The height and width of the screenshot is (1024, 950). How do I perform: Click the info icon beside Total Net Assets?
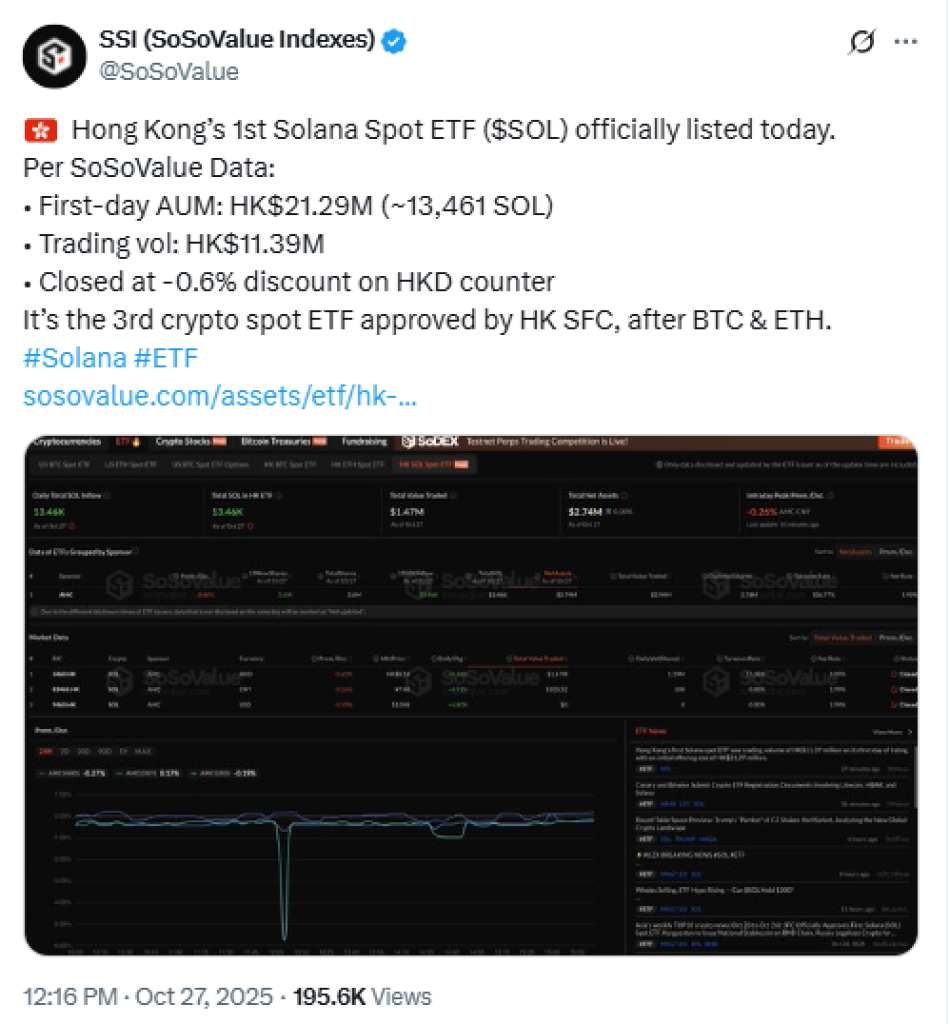click(x=622, y=495)
